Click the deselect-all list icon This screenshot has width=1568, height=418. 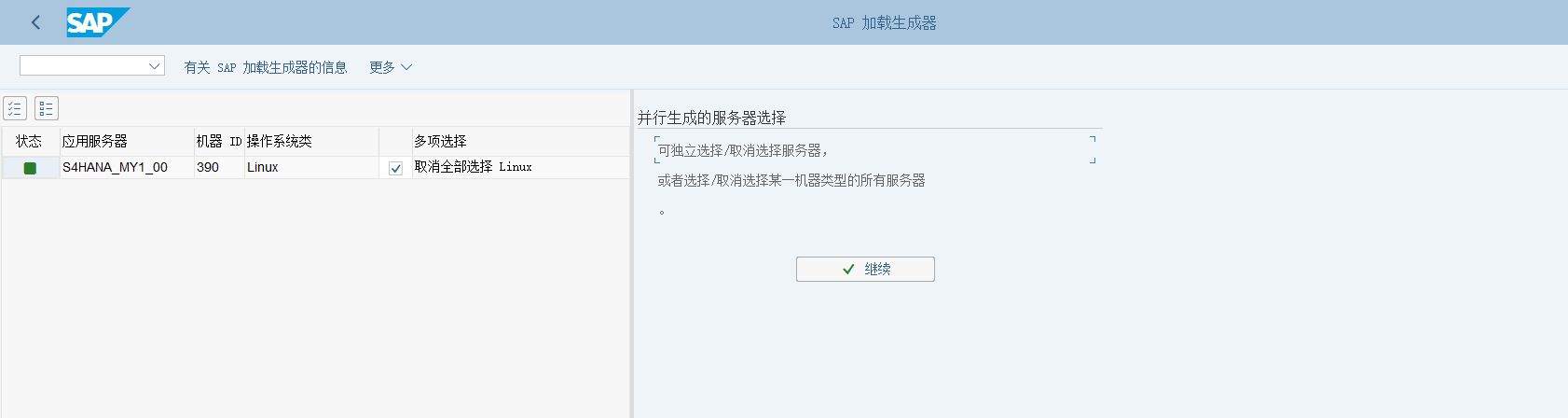click(x=47, y=108)
